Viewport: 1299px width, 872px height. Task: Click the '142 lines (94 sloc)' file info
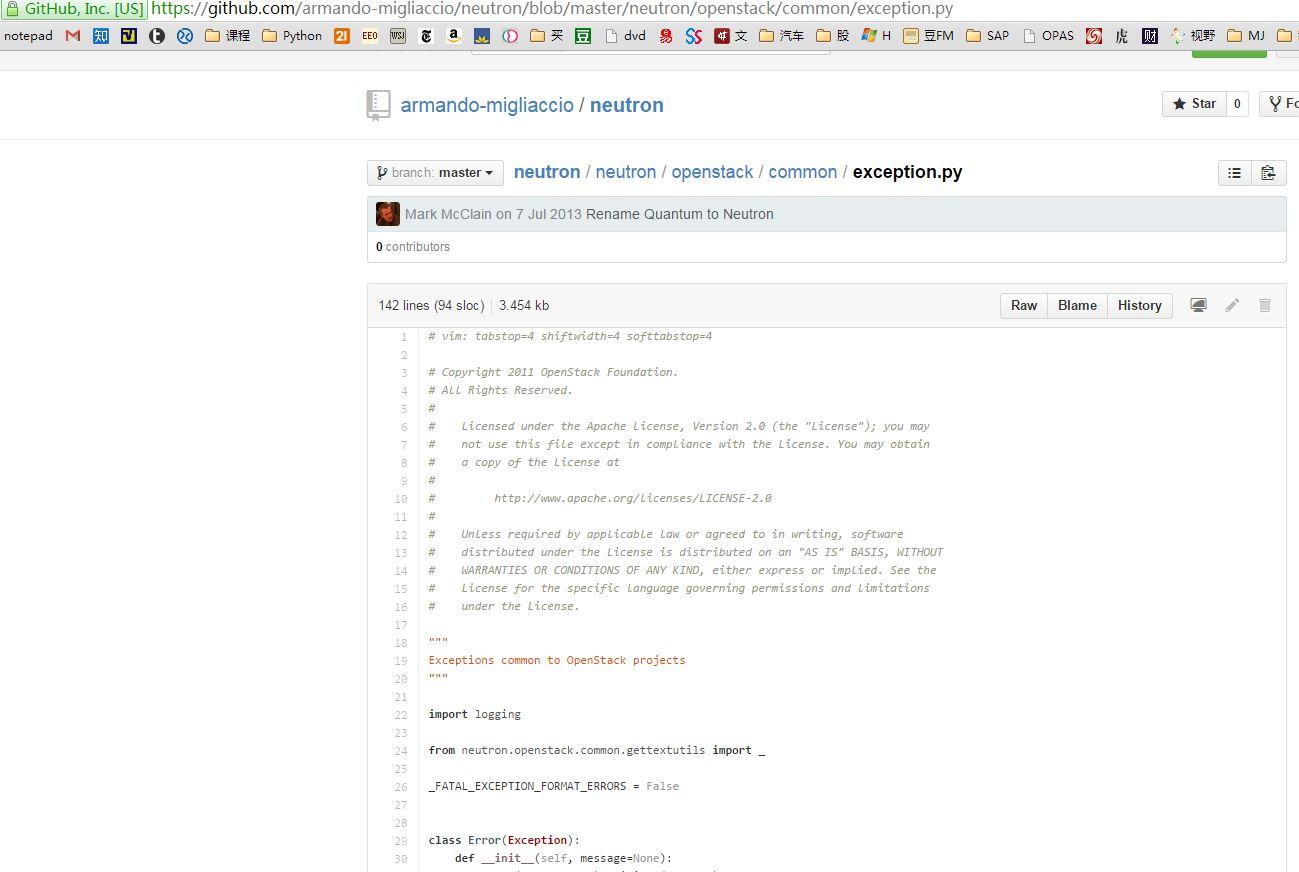(431, 305)
